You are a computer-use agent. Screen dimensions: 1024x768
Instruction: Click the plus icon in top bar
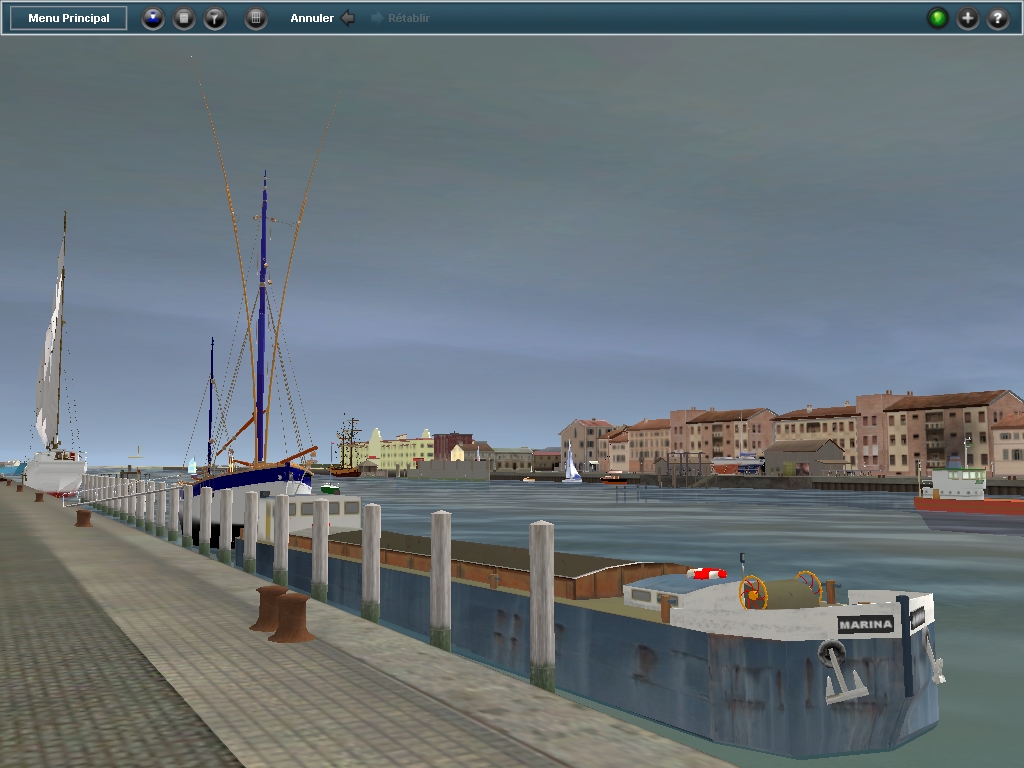point(968,18)
